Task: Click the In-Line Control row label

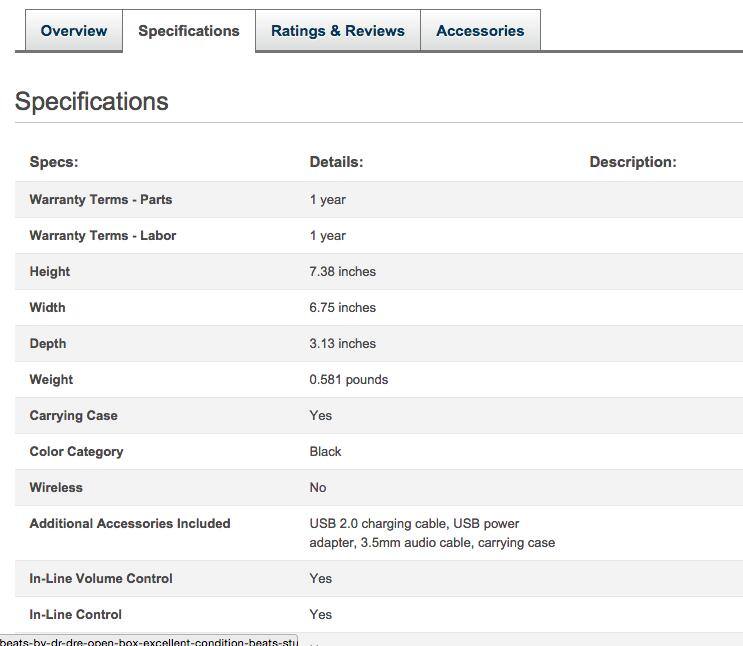Action: click(x=76, y=615)
